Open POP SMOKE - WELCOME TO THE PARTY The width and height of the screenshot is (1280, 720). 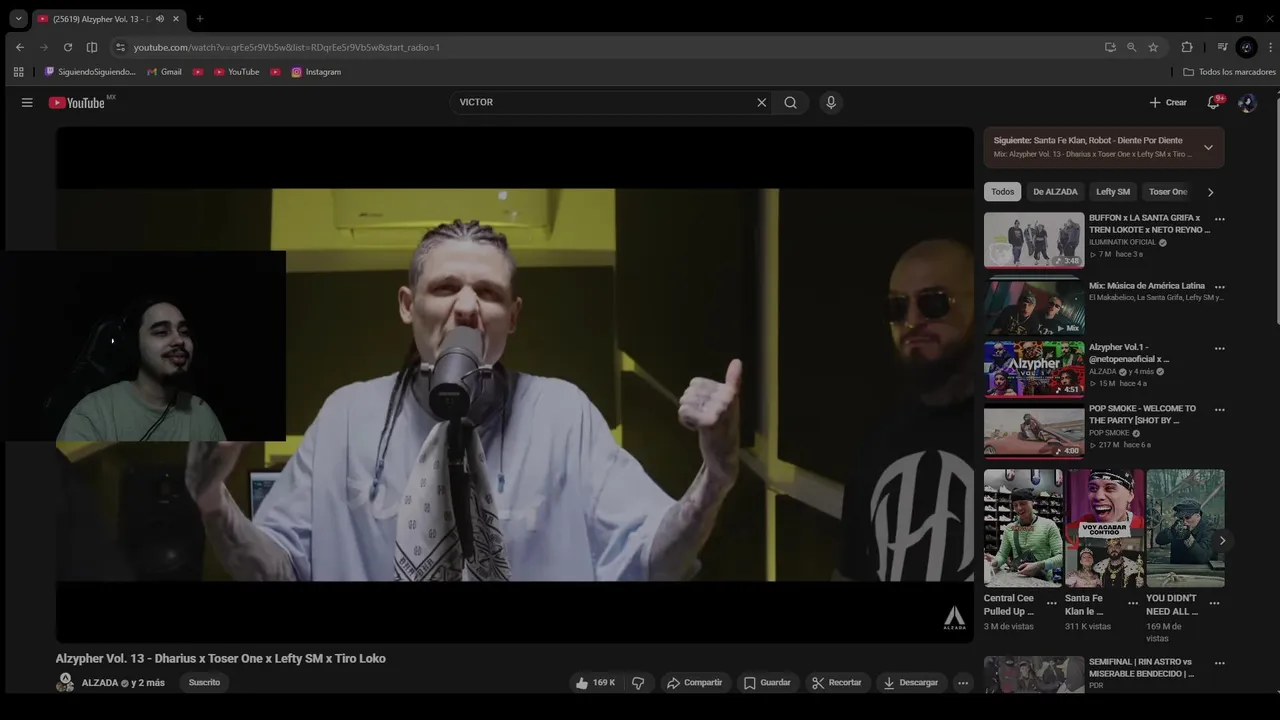[x=1034, y=431]
